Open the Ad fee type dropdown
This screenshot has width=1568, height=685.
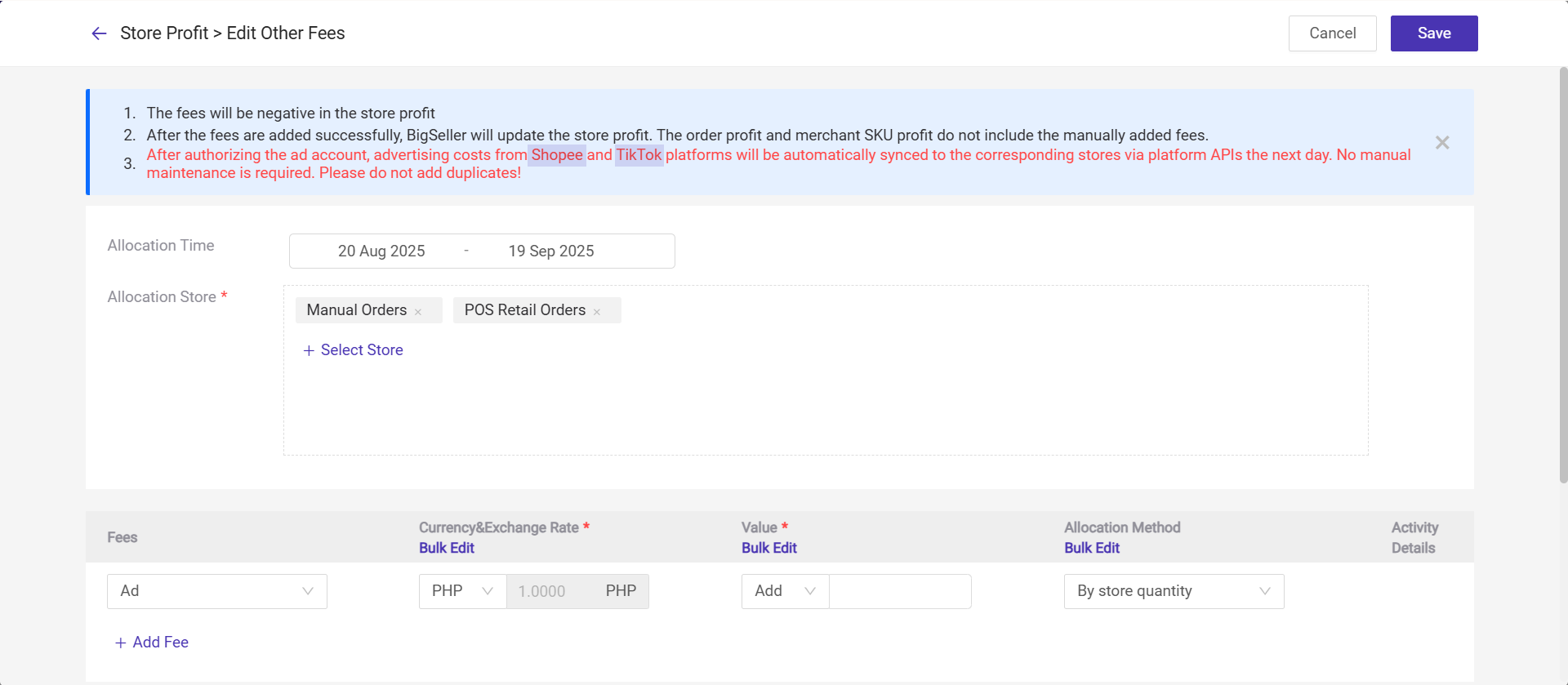[x=216, y=591]
